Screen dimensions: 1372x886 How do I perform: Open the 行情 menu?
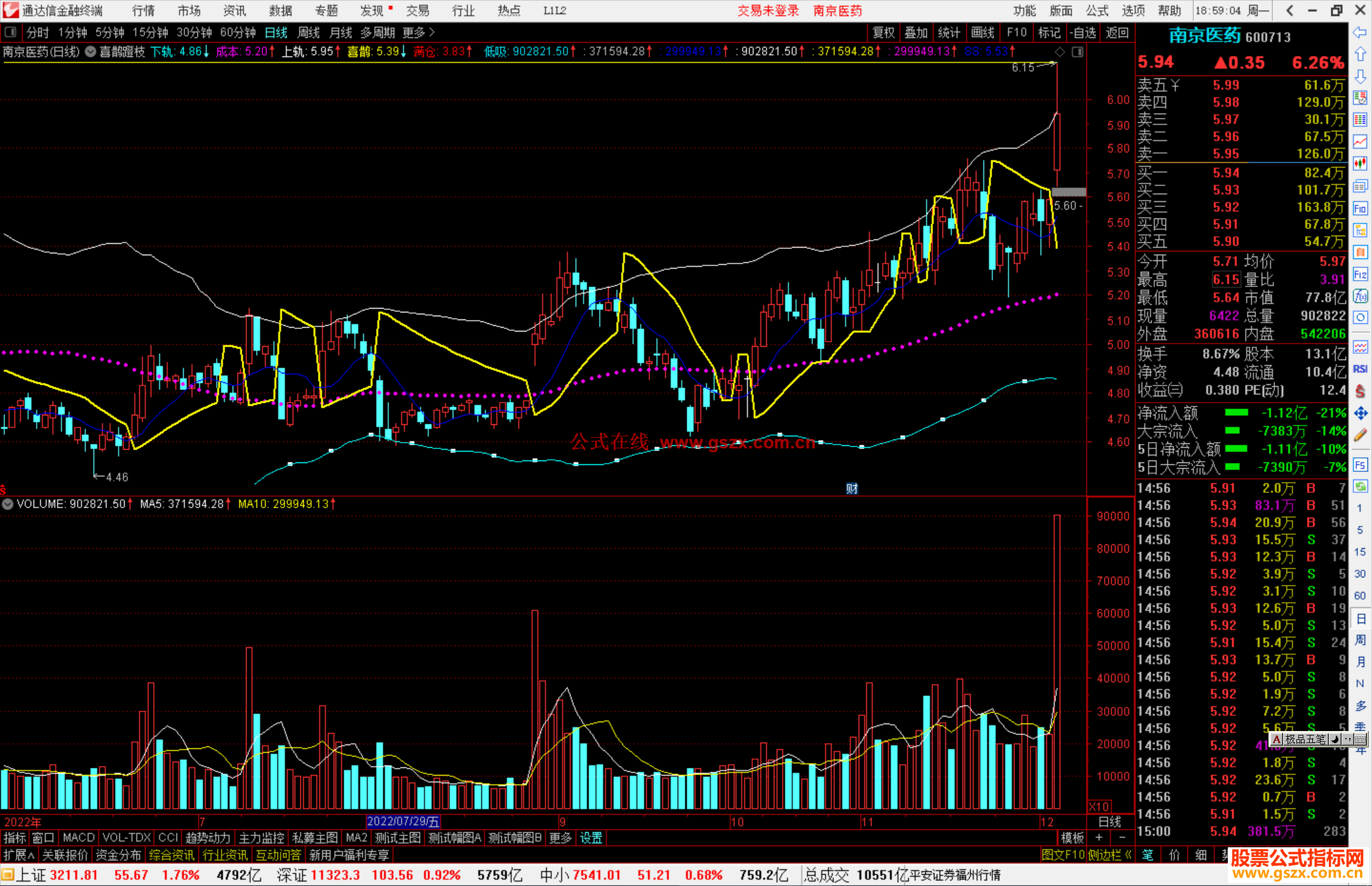pos(144,11)
